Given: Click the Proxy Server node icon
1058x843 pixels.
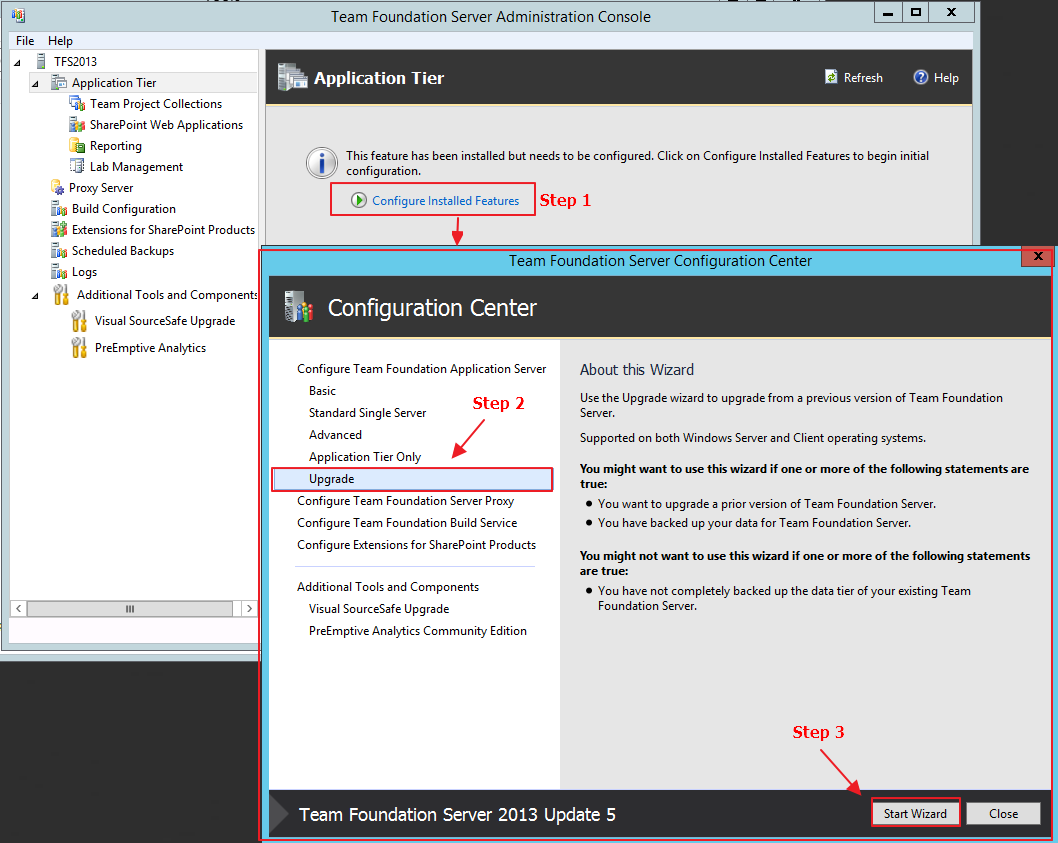Looking at the screenshot, I should pos(58,187).
